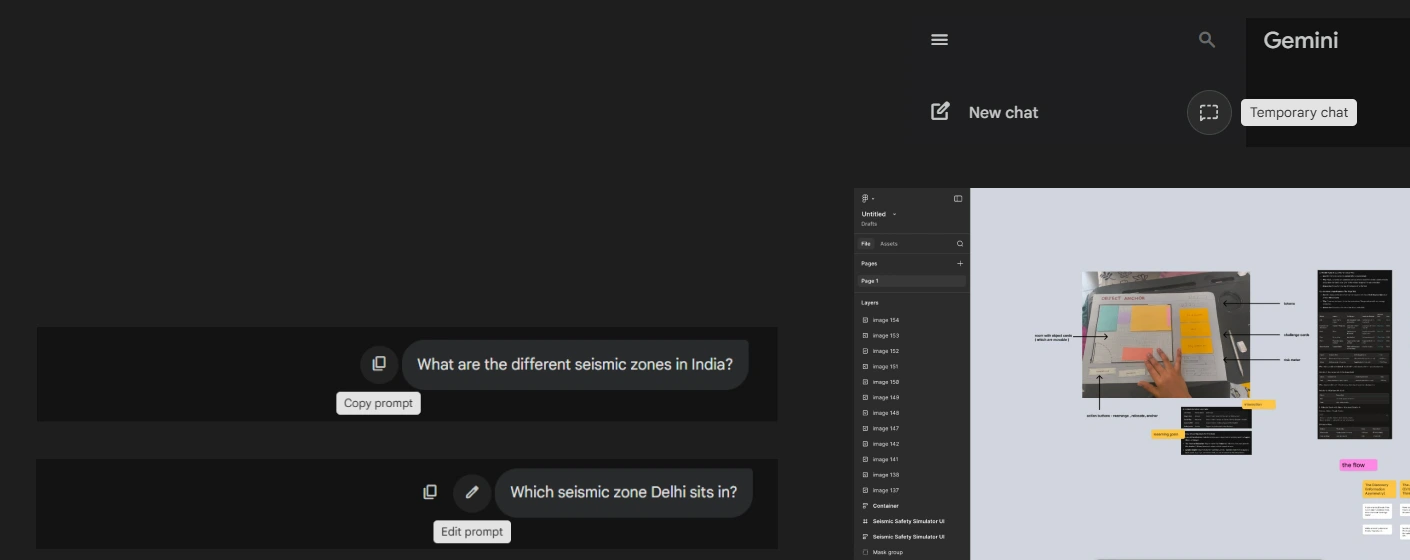Edit the Delhi seismic zone prompt
The height and width of the screenshot is (560, 1410).
click(x=472, y=492)
